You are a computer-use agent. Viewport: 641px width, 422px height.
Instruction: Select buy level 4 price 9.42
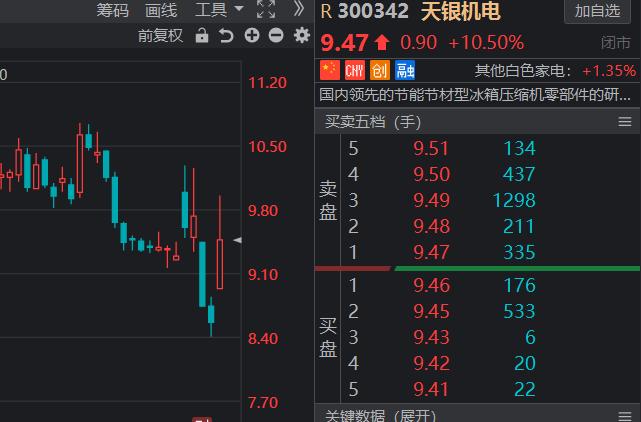[431, 363]
